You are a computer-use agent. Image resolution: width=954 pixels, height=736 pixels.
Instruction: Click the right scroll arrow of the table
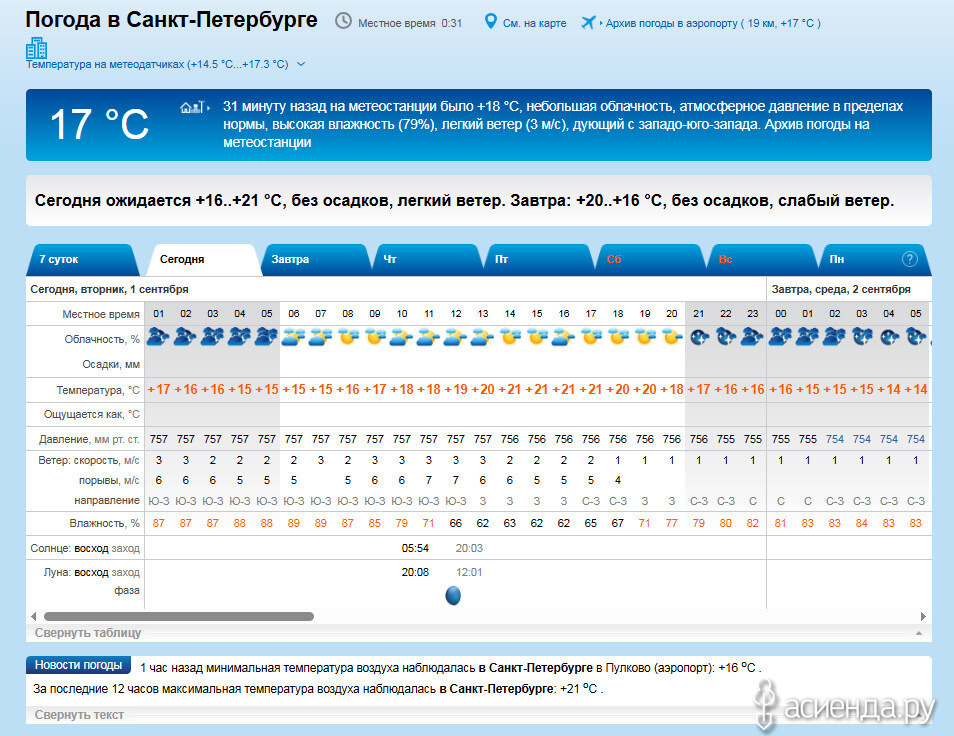923,616
